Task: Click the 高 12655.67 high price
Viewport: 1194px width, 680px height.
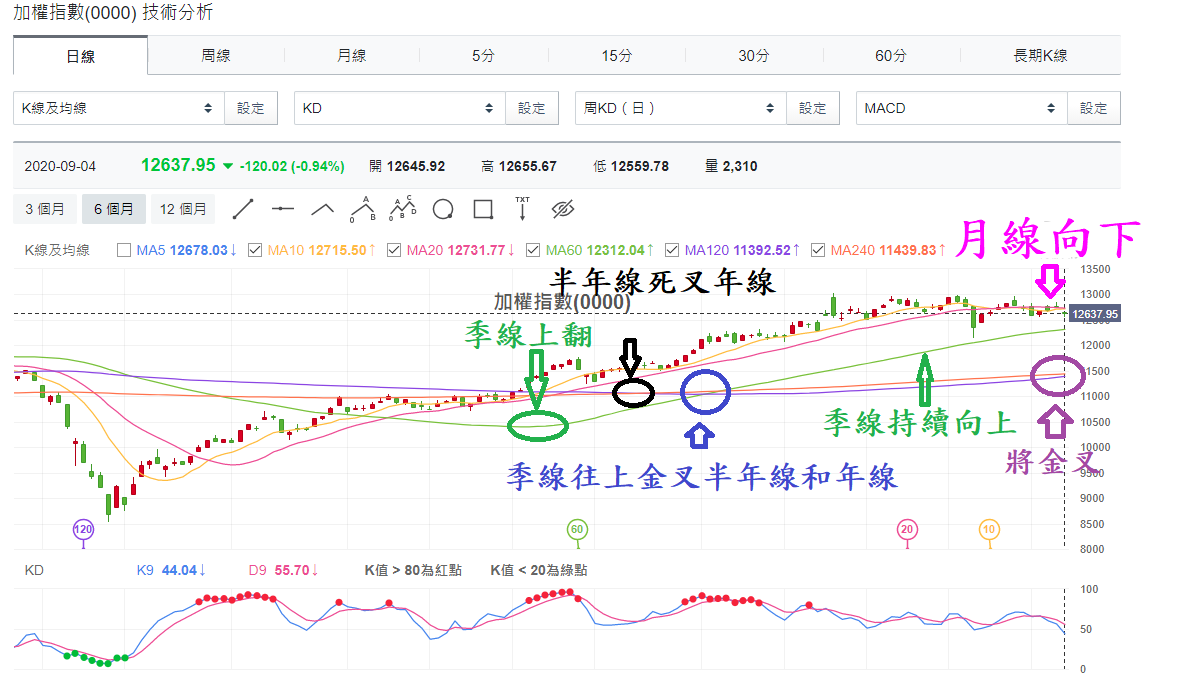Action: tap(519, 166)
